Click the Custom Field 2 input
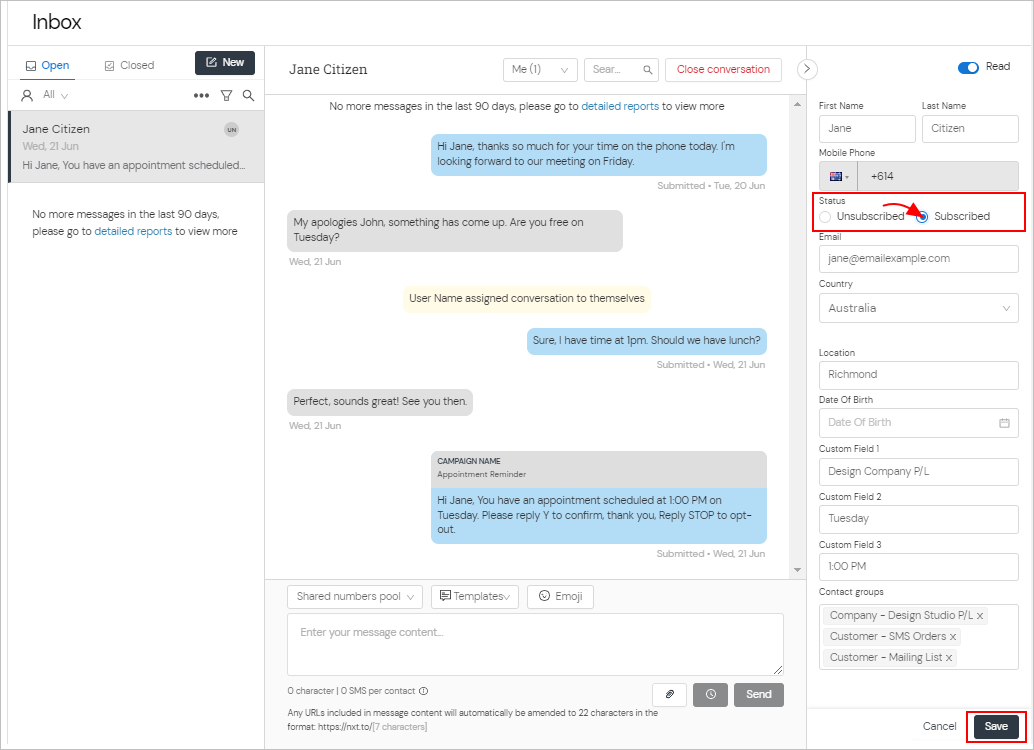1034x750 pixels. pyautogui.click(x=919, y=519)
